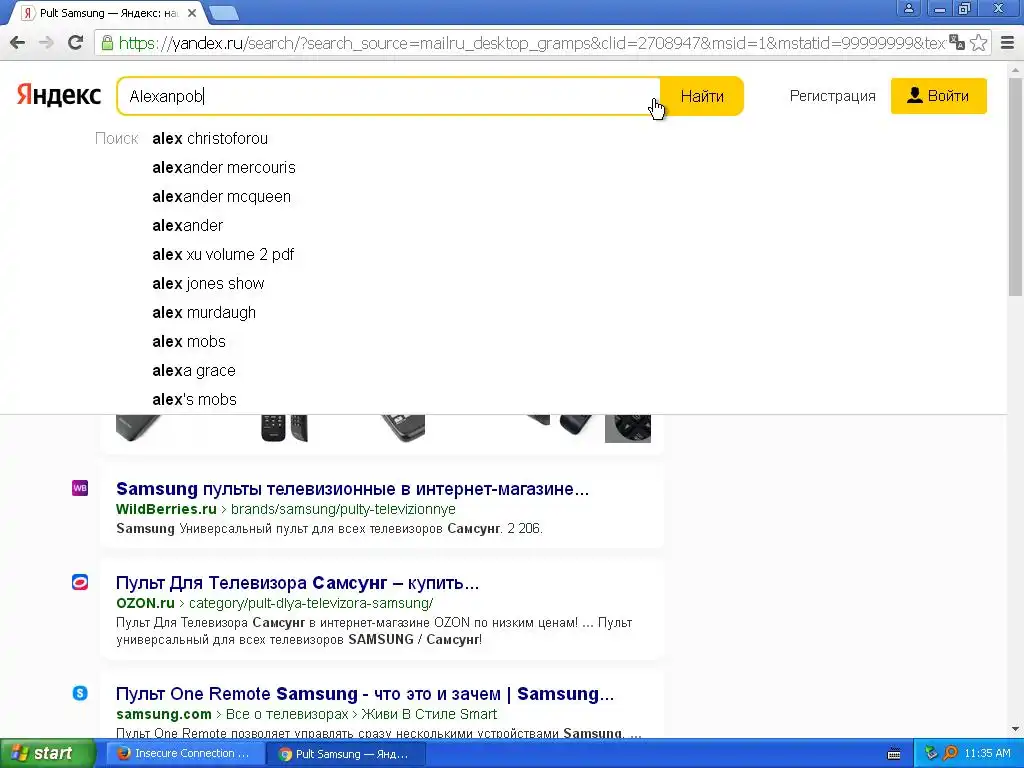The height and width of the screenshot is (768, 1024).
Task: Select suggestion alex jones show
Action: tap(208, 283)
